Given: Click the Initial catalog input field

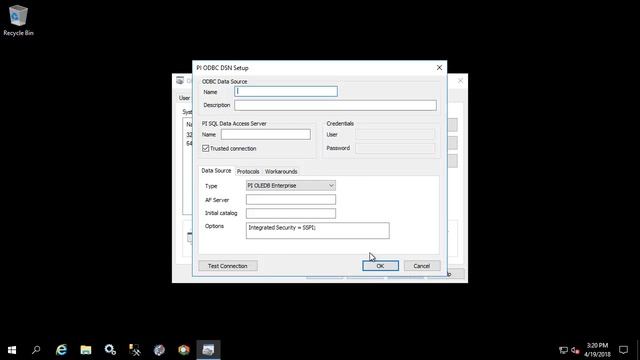Looking at the screenshot, I should (291, 213).
